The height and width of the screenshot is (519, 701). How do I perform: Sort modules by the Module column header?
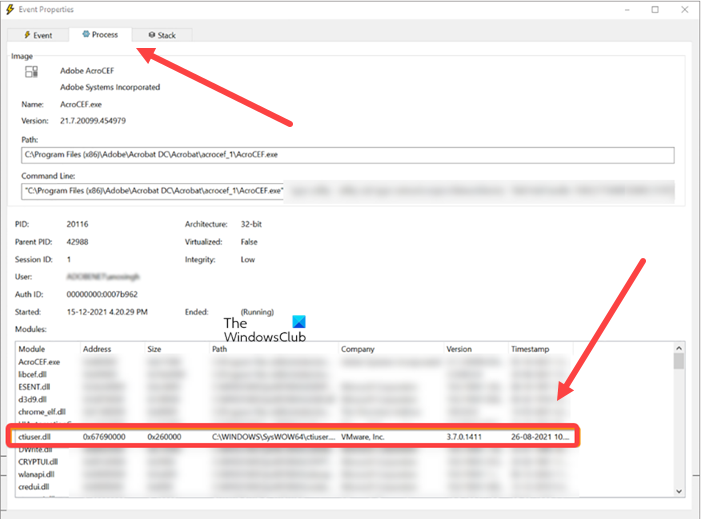(x=48, y=349)
